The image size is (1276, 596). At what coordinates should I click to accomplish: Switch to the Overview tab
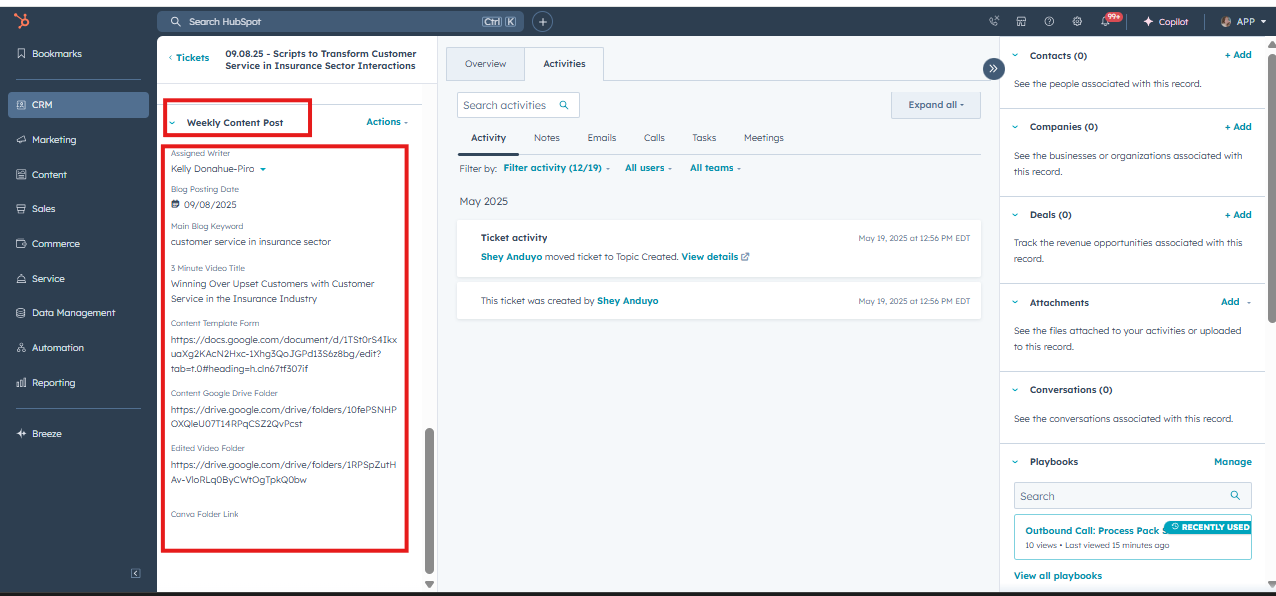485,64
